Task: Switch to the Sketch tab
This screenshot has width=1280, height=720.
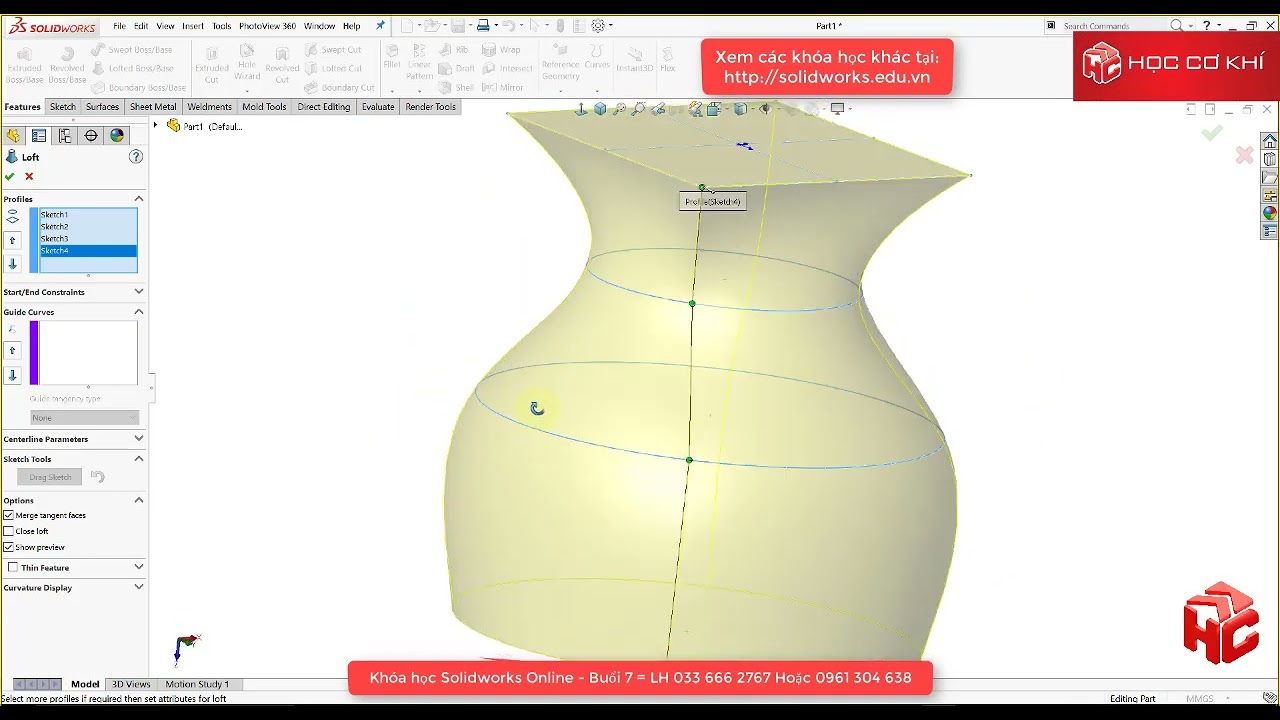Action: (63, 107)
